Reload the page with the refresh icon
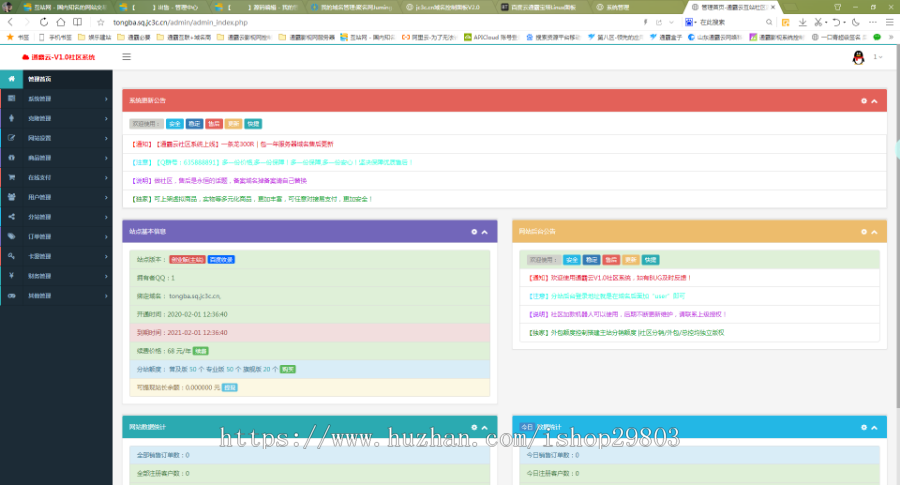The image size is (900, 485). click(44, 22)
